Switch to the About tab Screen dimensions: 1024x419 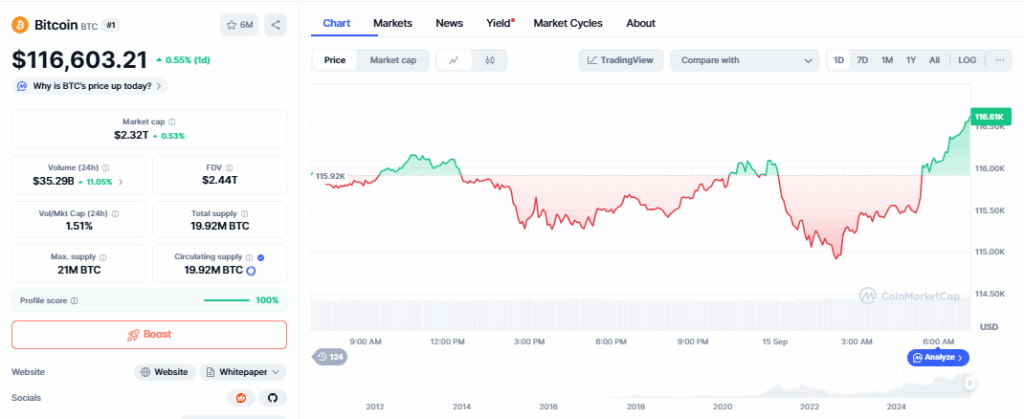click(641, 23)
